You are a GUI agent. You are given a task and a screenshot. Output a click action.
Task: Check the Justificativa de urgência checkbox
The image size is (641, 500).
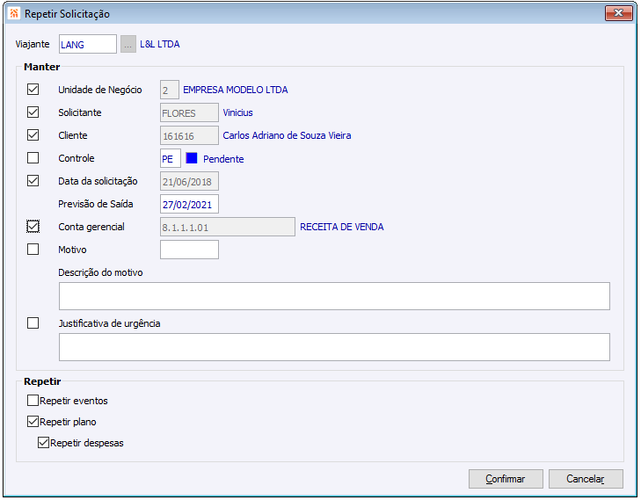(x=33, y=323)
